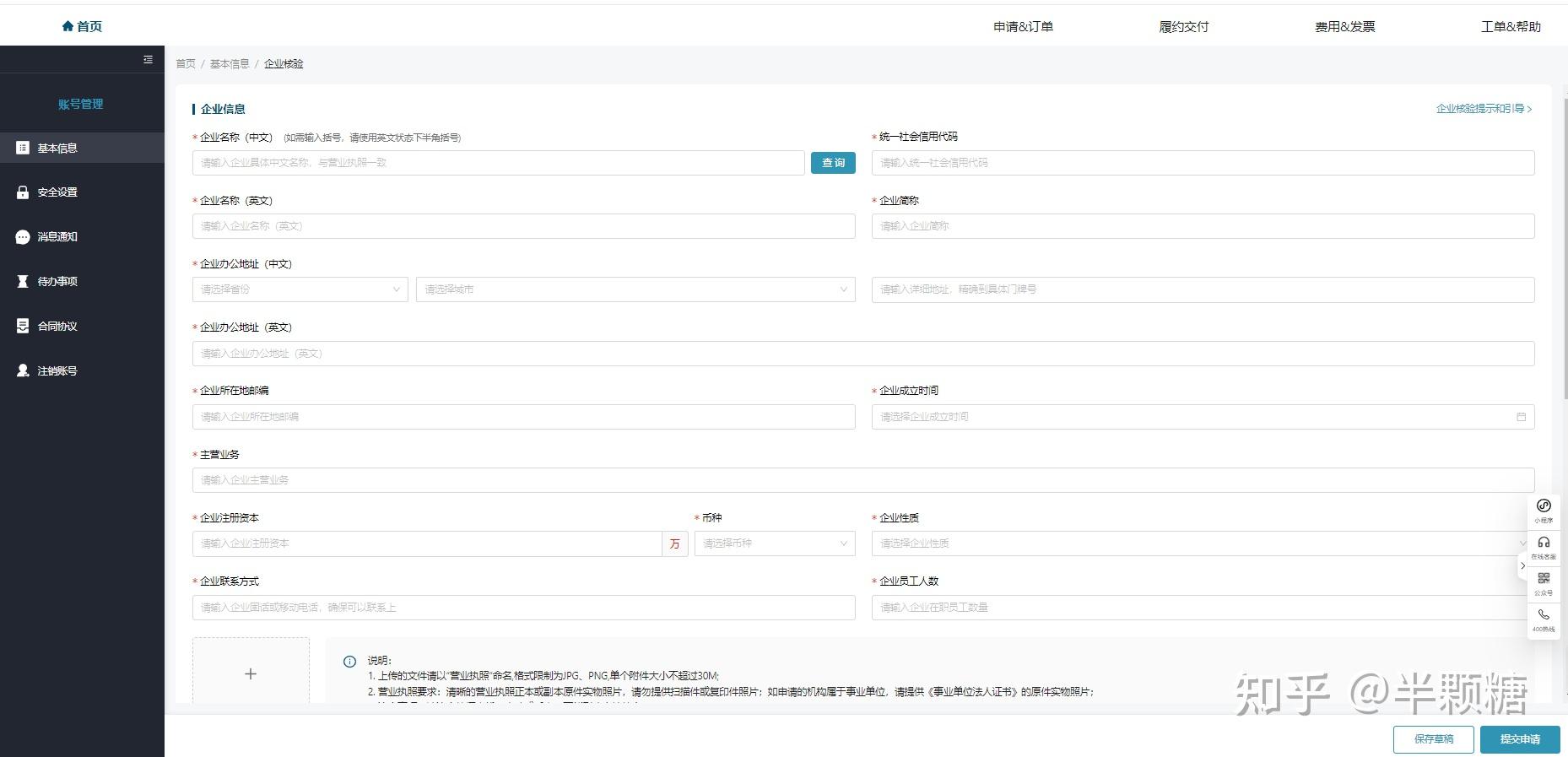Expand the 请选择省份 province dropdown
Screen dimensions: 1568x757
tap(300, 289)
